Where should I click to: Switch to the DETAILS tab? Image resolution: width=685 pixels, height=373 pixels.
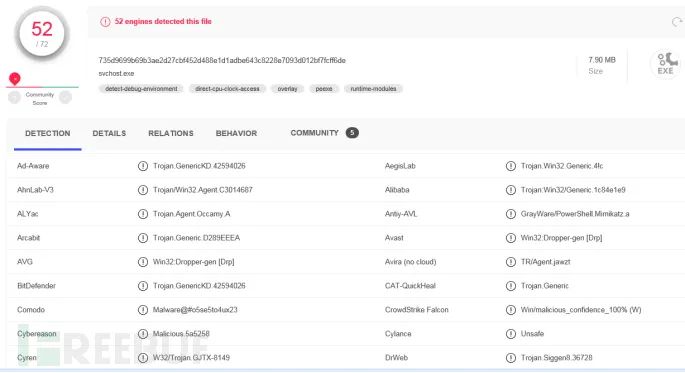click(109, 133)
